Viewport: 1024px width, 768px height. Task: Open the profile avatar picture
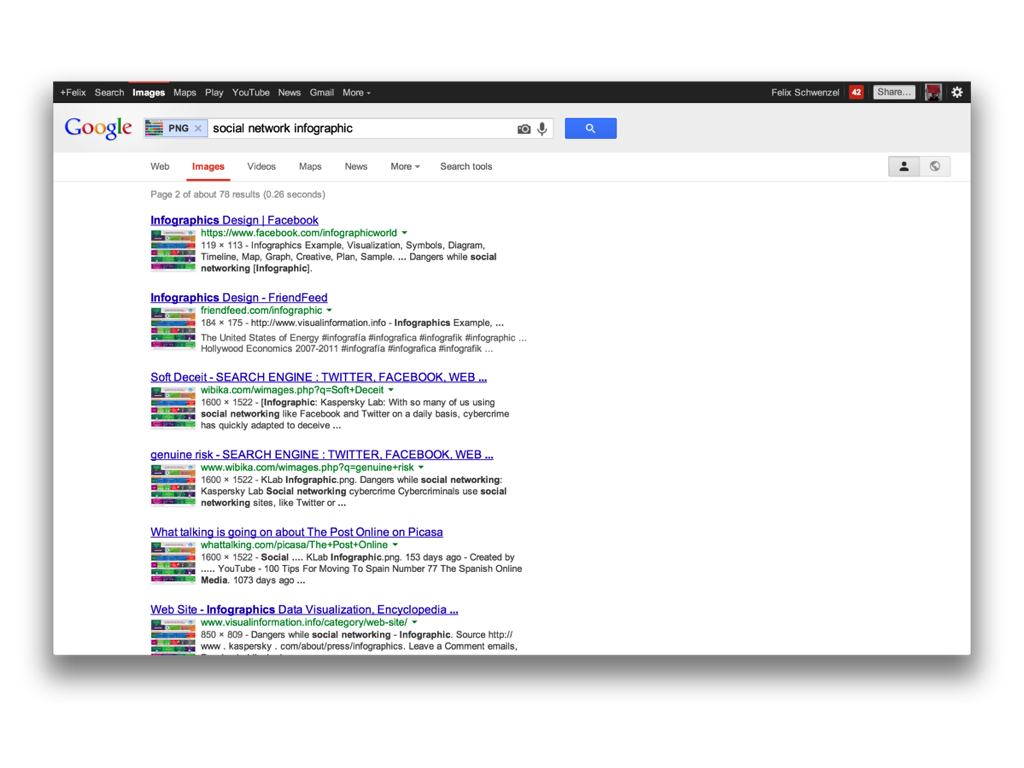tap(933, 92)
